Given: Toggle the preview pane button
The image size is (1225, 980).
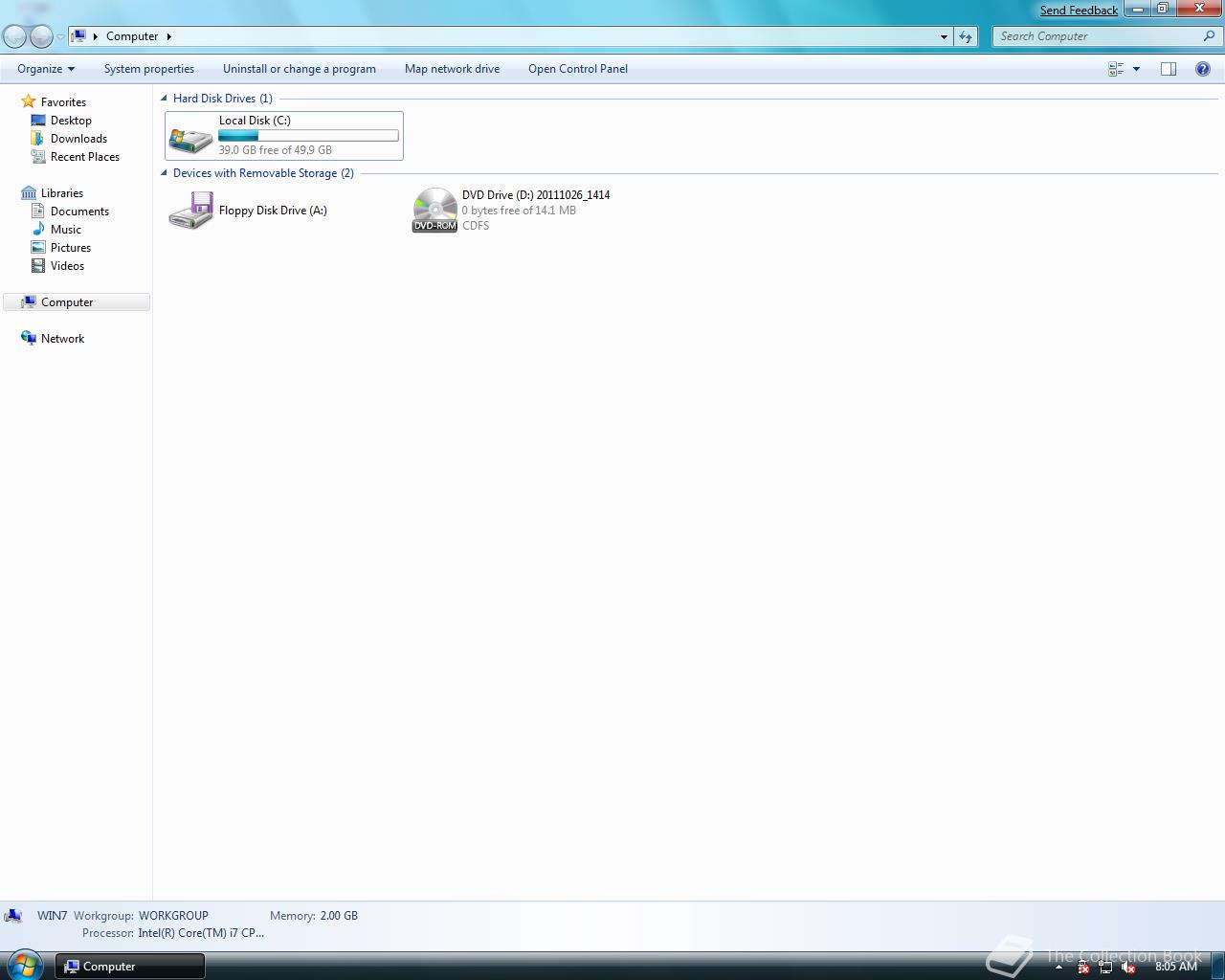Looking at the screenshot, I should (x=1169, y=69).
